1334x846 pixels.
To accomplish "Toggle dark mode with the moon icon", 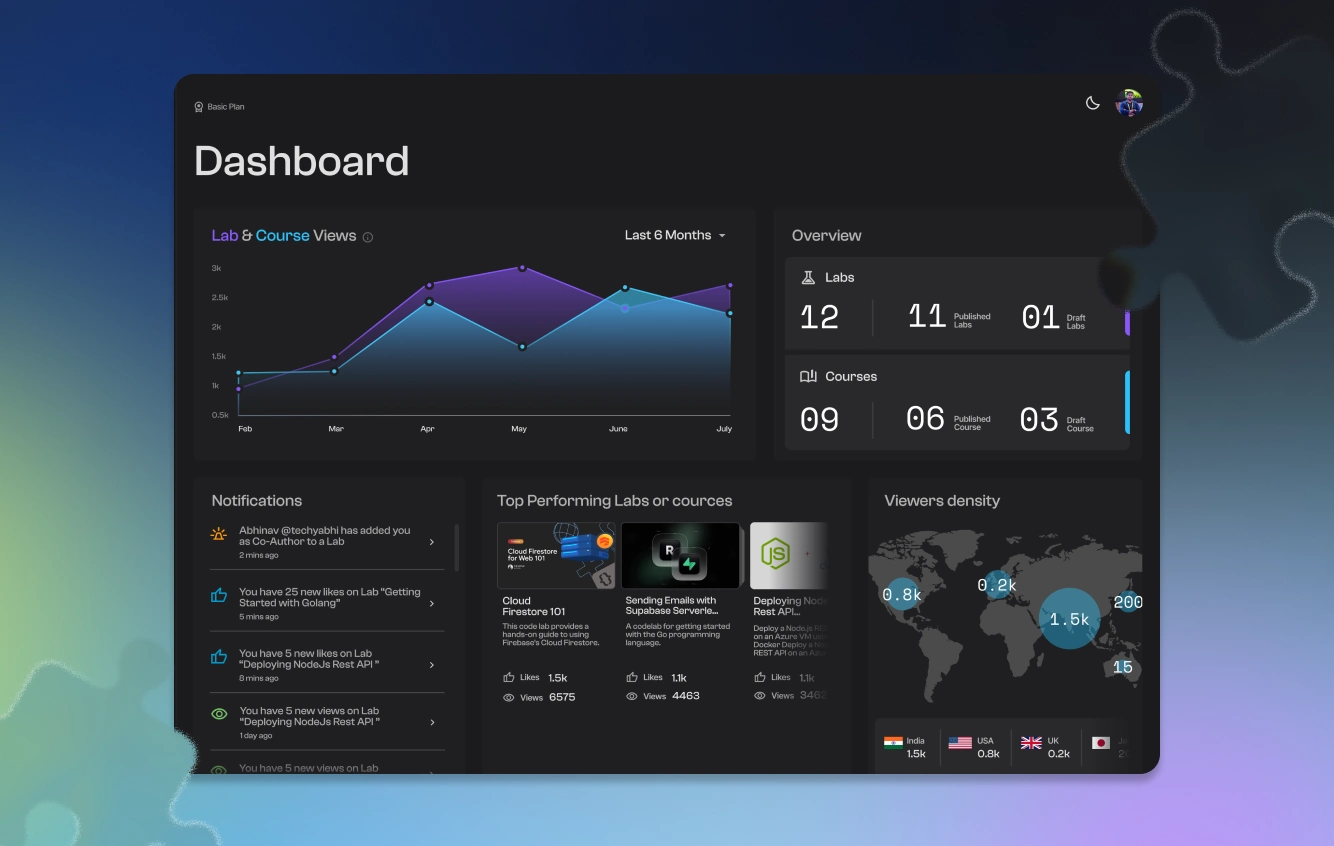I will coord(1093,103).
